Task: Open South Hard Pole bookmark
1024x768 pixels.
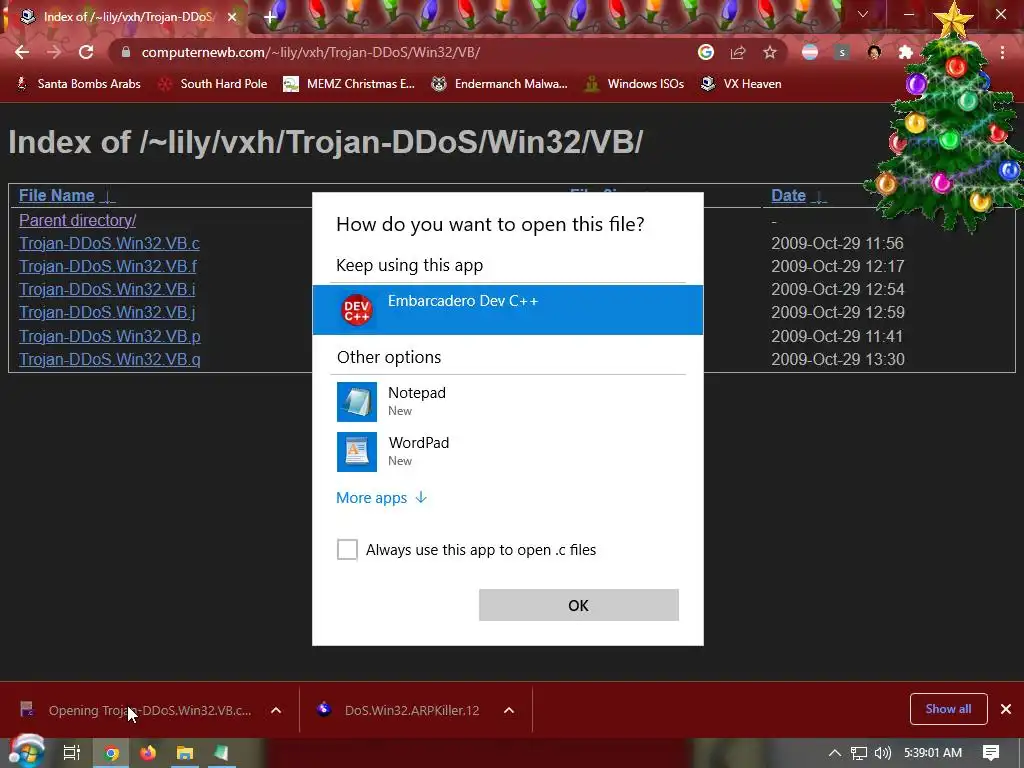Action: point(215,84)
